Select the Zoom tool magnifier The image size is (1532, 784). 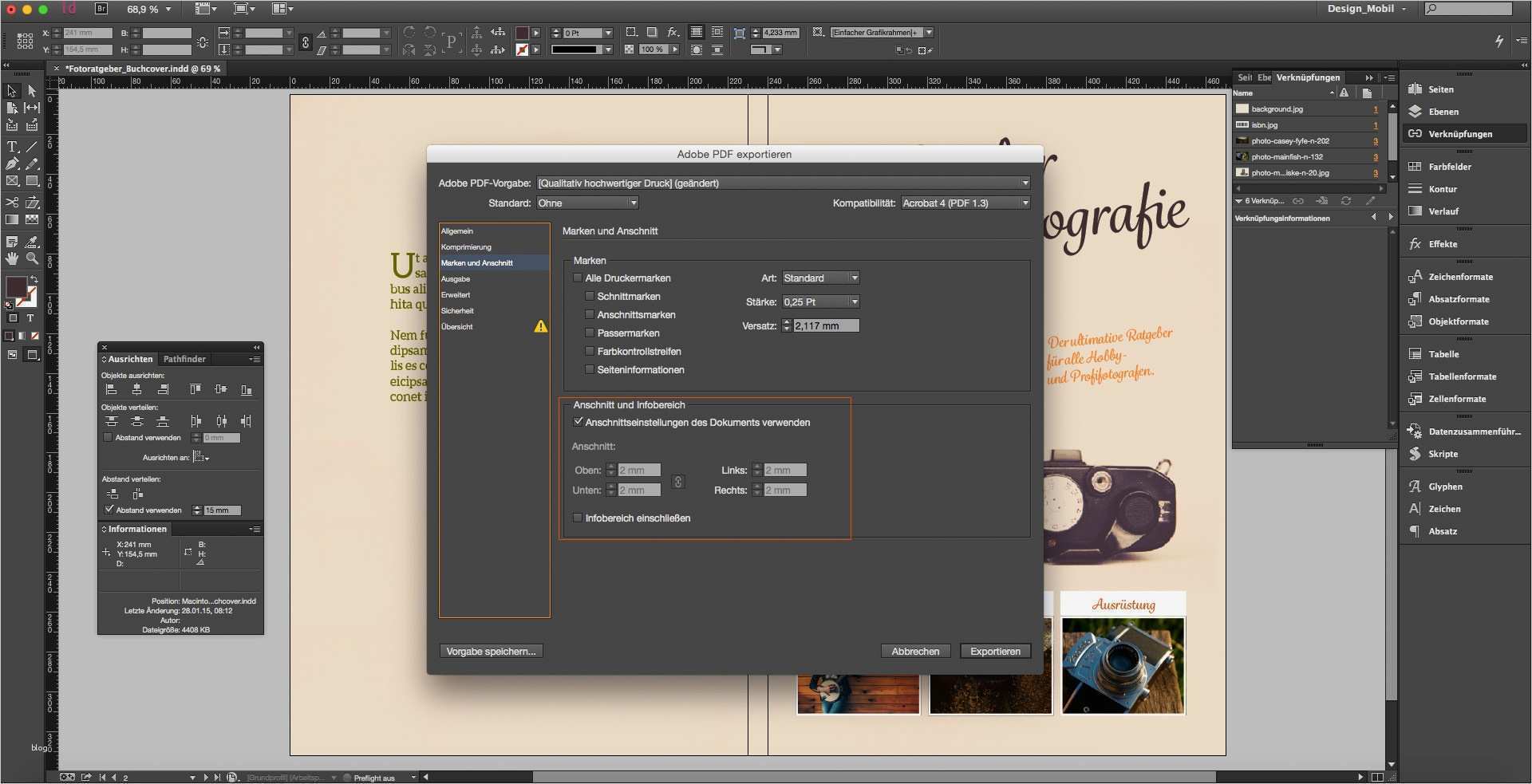pos(32,258)
